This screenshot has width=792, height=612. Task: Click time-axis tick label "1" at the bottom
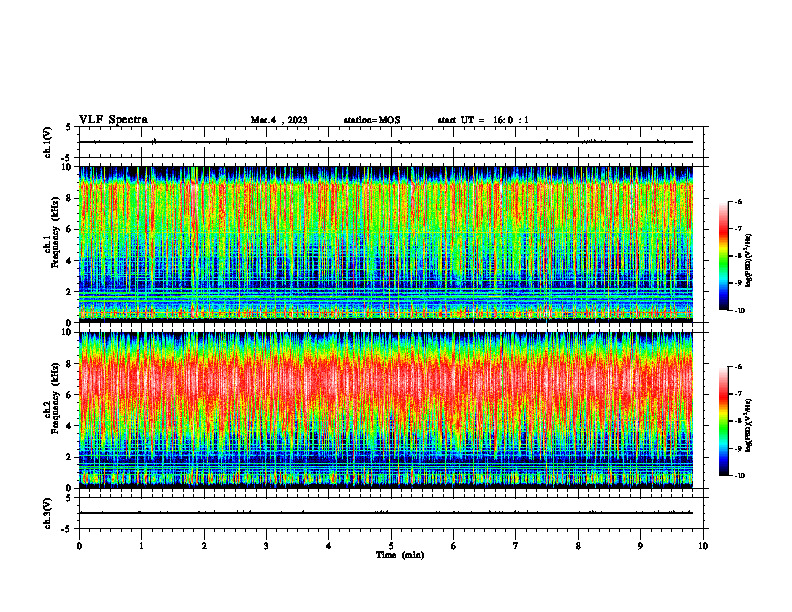(x=141, y=546)
